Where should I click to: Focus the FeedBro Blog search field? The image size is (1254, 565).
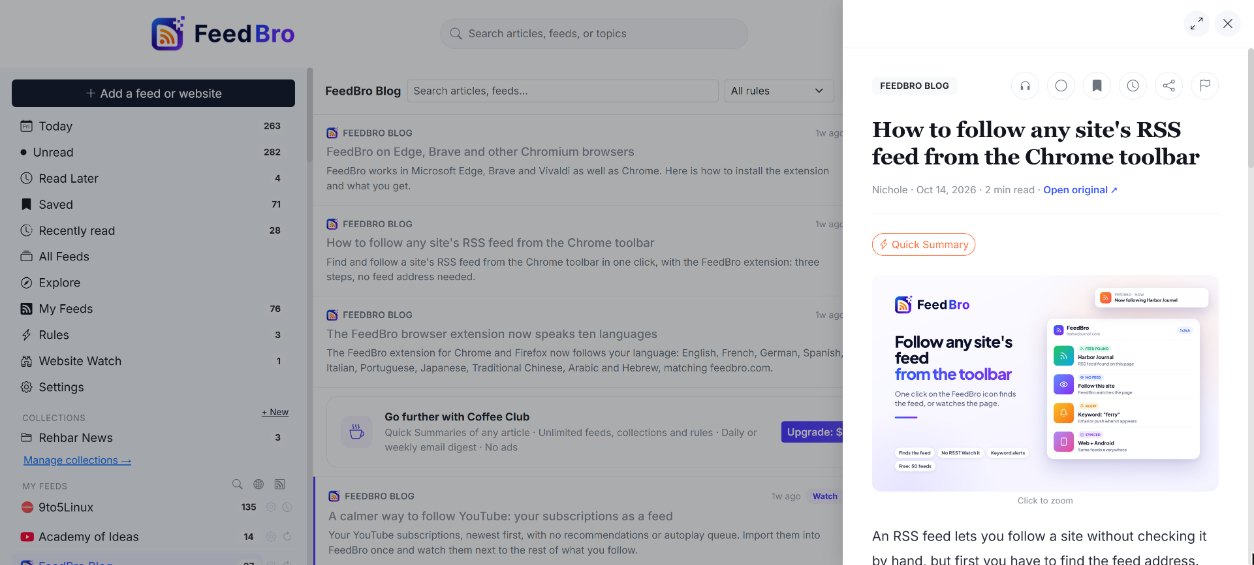pos(563,91)
